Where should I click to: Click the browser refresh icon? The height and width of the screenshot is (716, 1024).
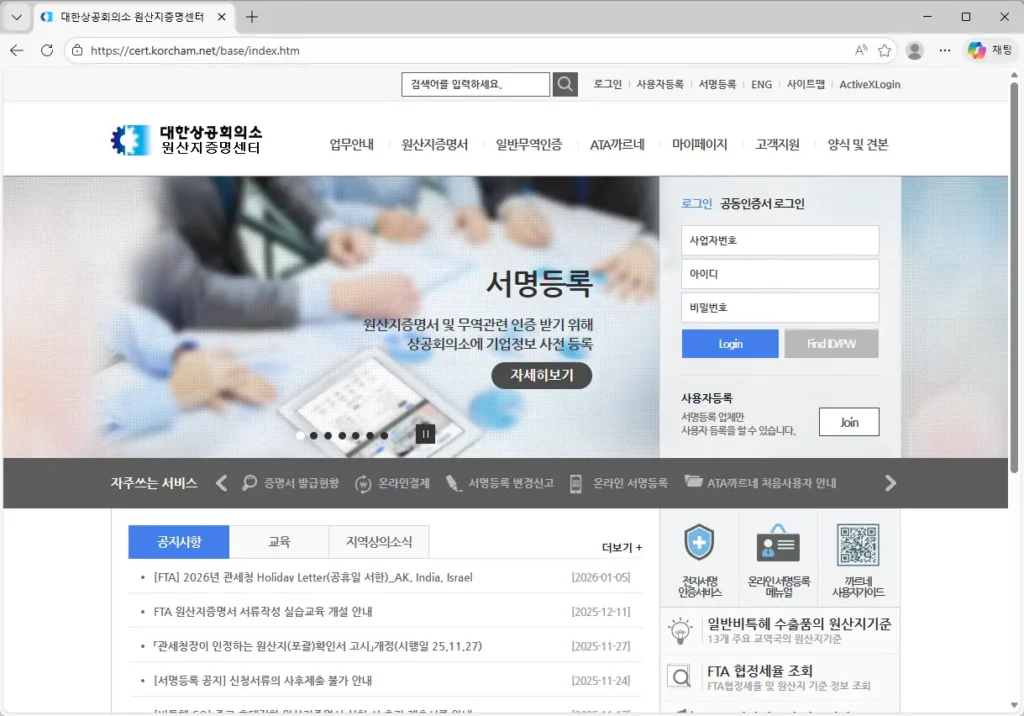[47, 50]
